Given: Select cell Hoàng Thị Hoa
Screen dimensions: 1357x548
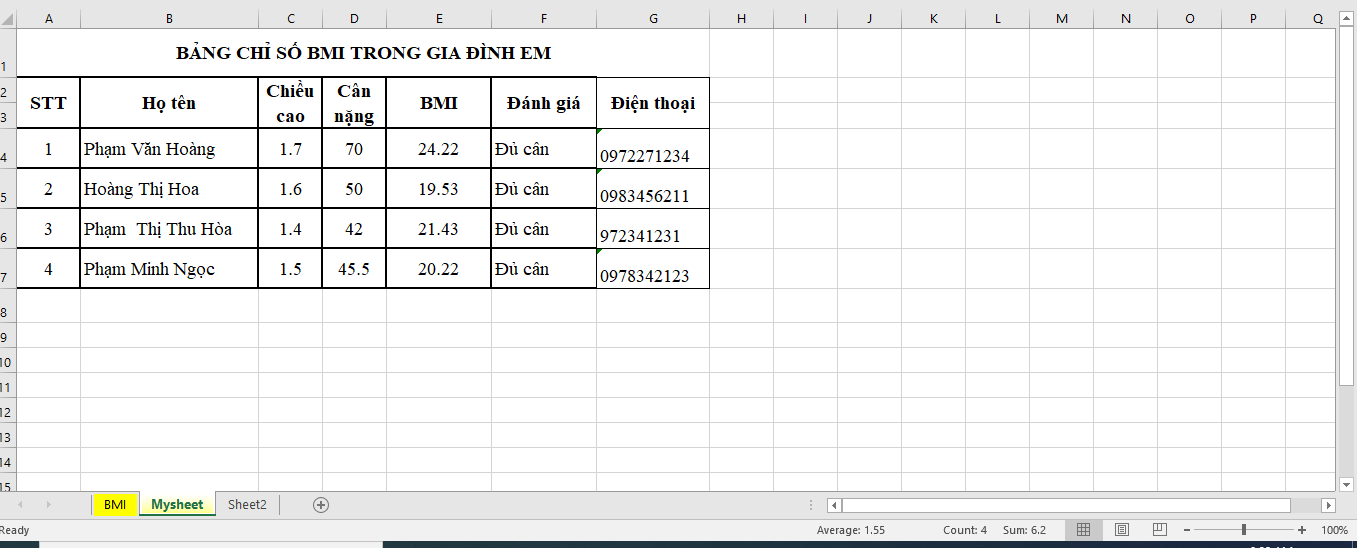Looking at the screenshot, I should [x=169, y=189].
